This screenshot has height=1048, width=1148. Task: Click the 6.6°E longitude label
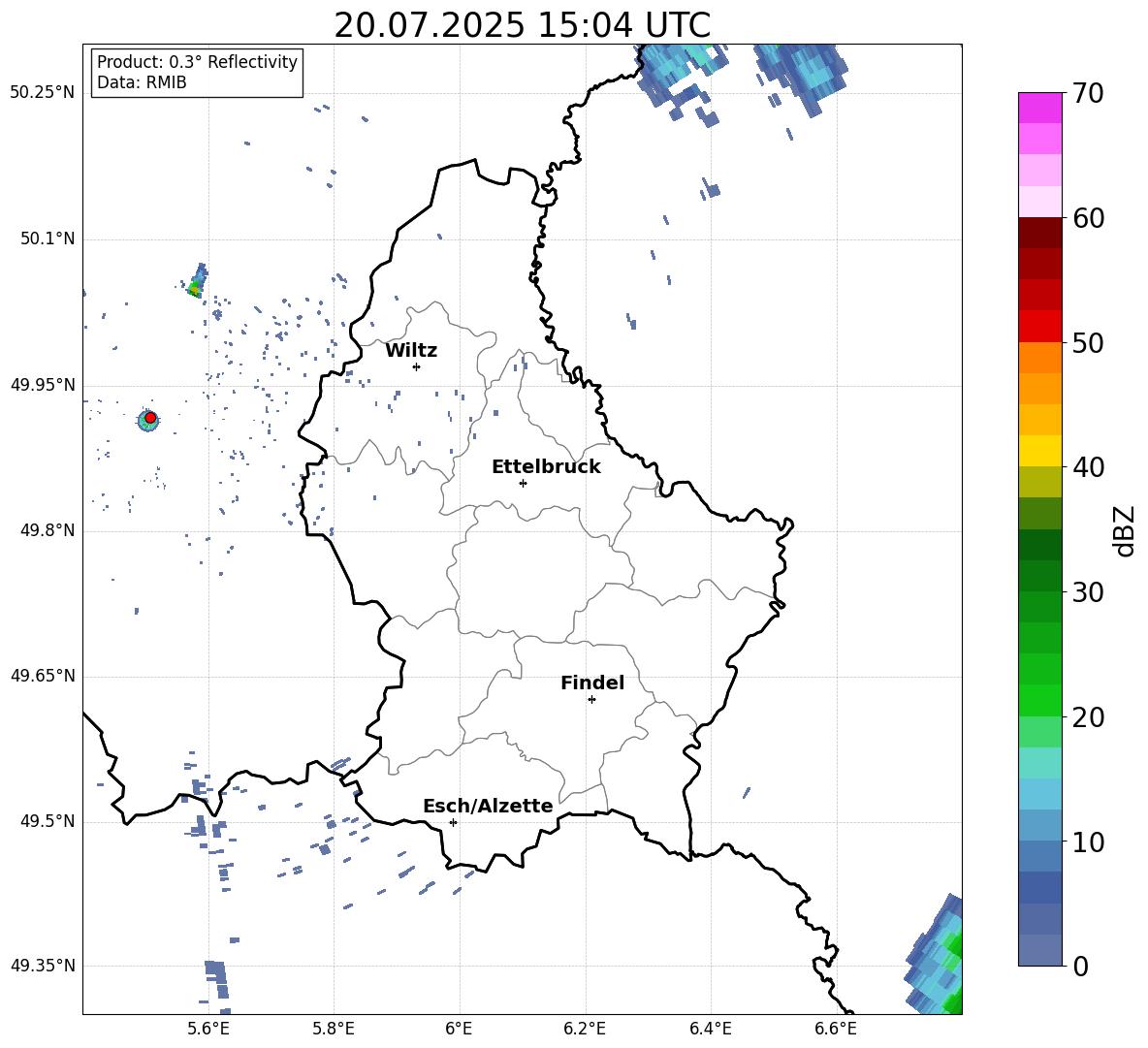[836, 1029]
